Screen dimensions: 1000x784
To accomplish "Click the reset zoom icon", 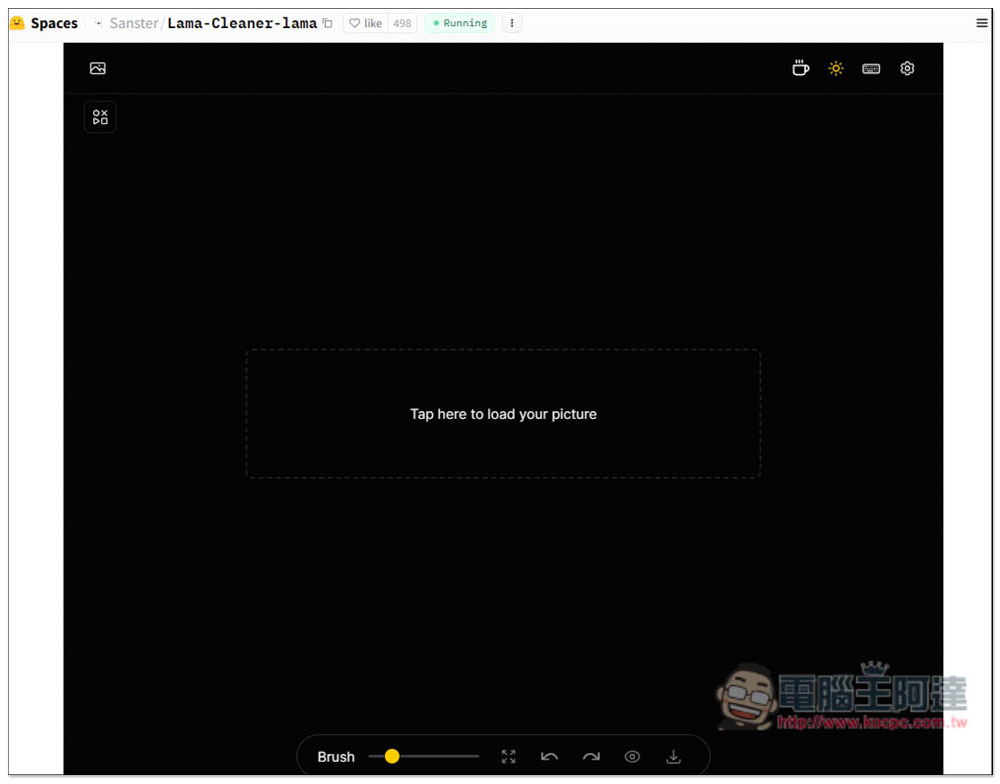I will 509,757.
